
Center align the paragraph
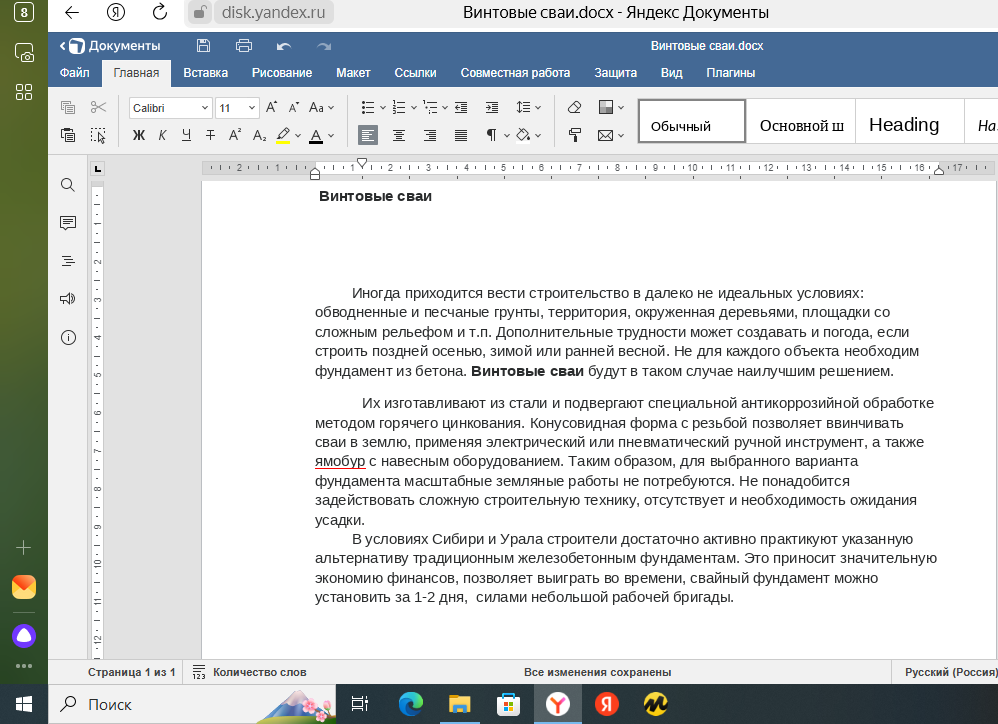[x=399, y=135]
